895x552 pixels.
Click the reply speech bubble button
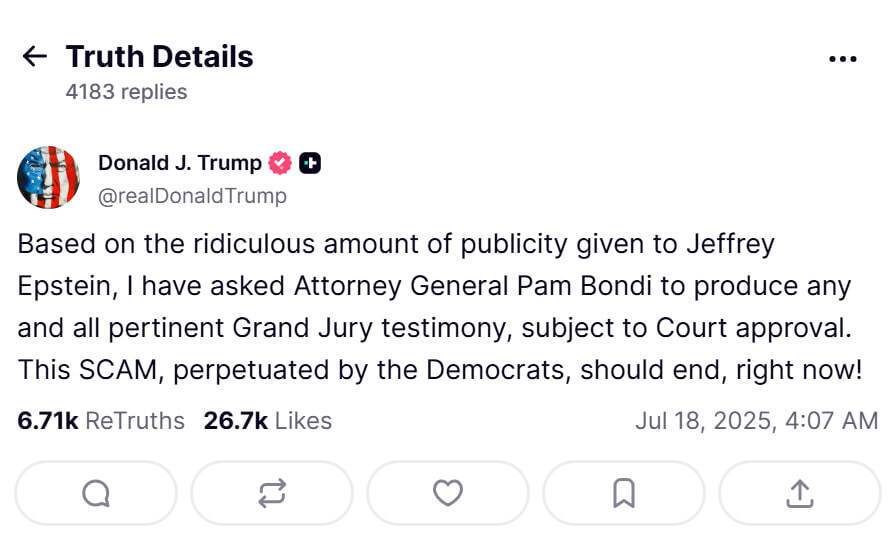(96, 492)
